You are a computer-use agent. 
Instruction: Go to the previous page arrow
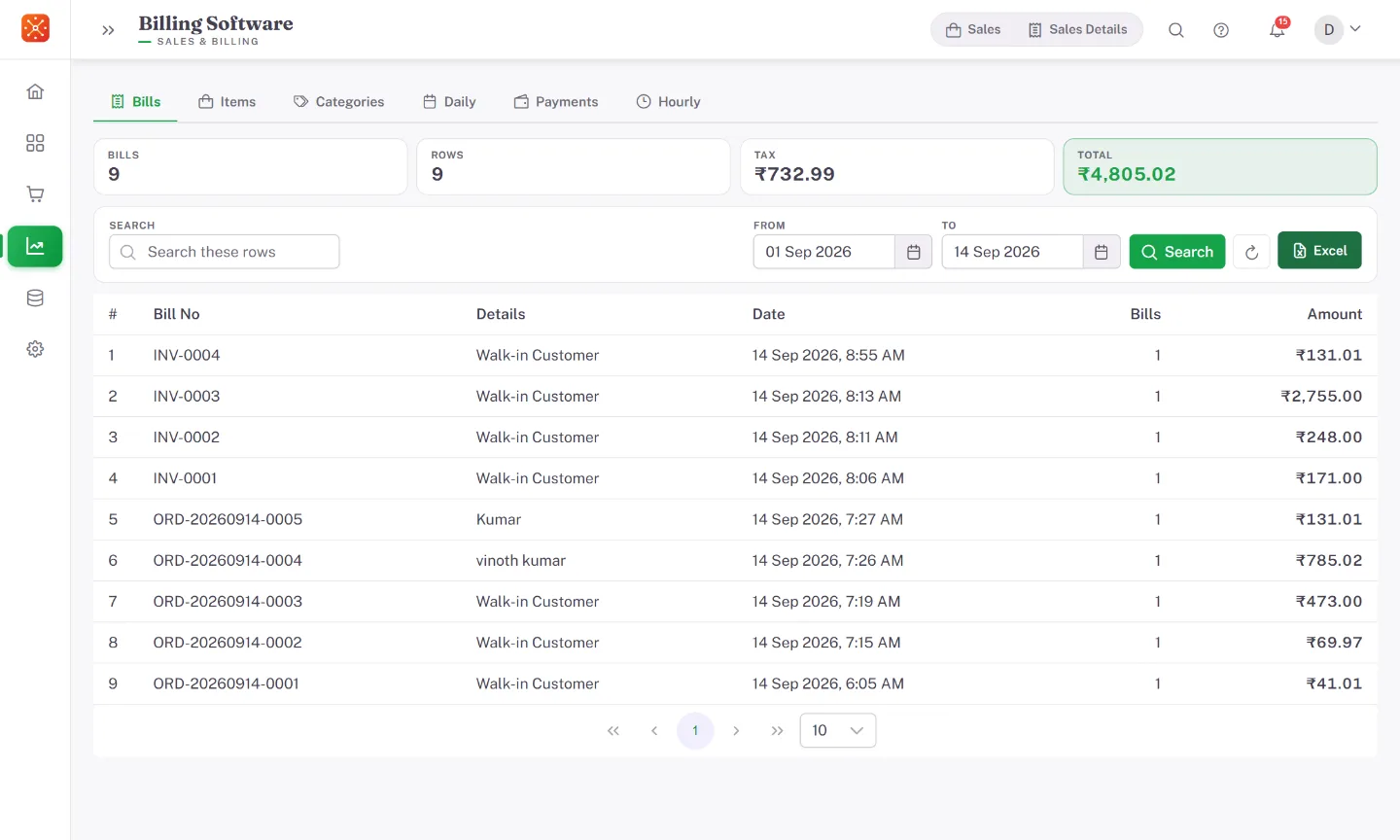[x=654, y=731]
